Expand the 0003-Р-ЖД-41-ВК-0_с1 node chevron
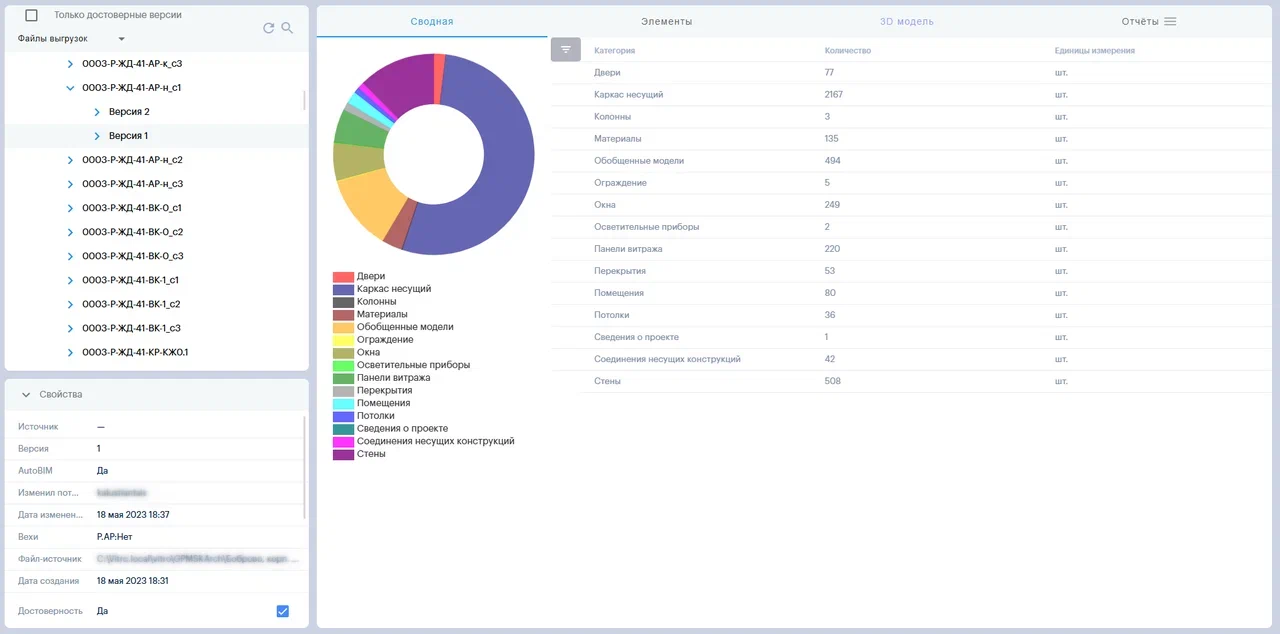Screen dimensions: 1280x634 70,208
